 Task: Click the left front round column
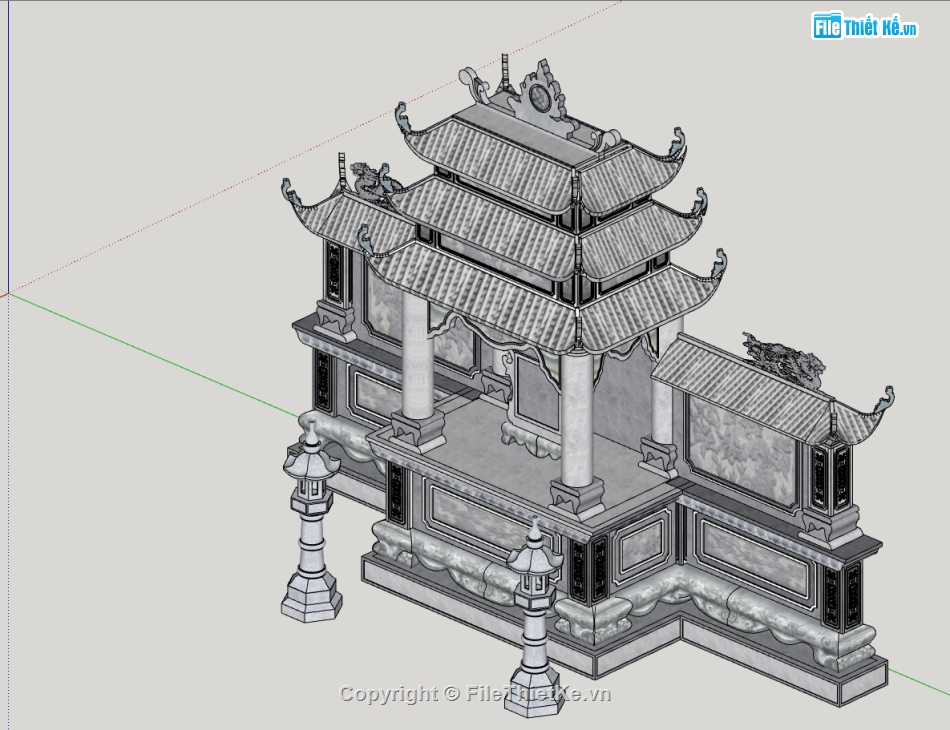pyautogui.click(x=417, y=358)
